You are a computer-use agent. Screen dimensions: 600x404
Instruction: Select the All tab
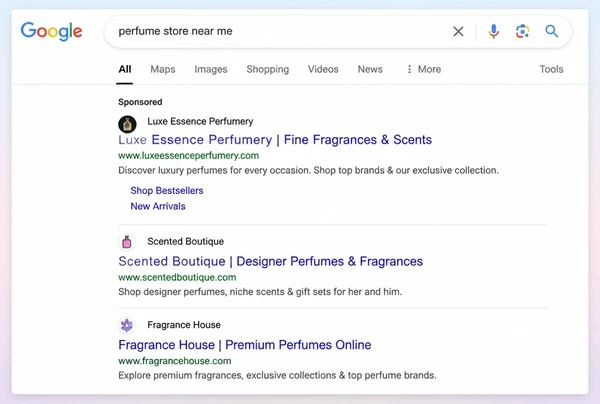(125, 69)
